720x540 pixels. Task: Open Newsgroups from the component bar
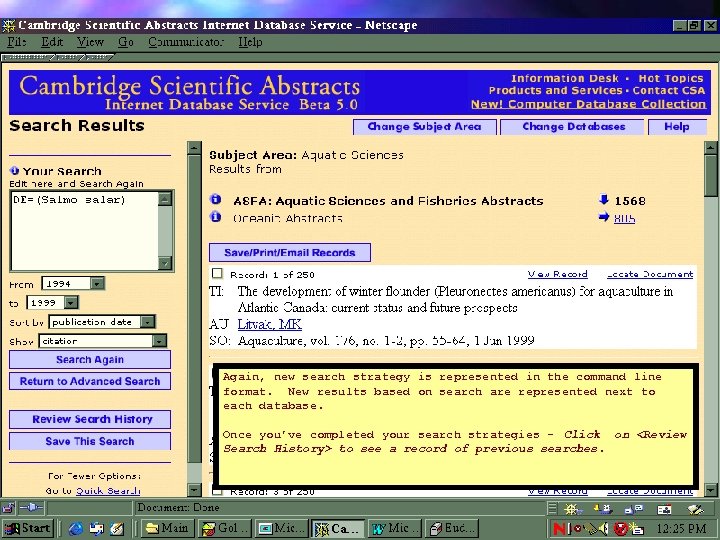(x=634, y=509)
